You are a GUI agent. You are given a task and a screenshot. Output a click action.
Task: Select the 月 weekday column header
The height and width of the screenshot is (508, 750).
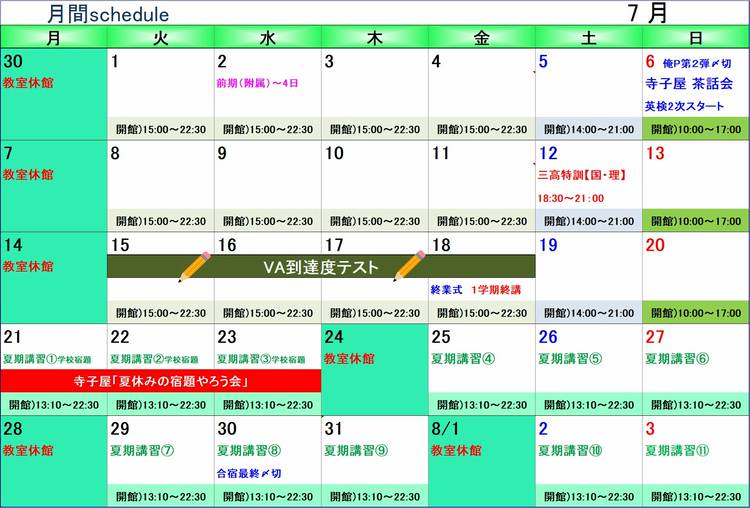pyautogui.click(x=53, y=38)
